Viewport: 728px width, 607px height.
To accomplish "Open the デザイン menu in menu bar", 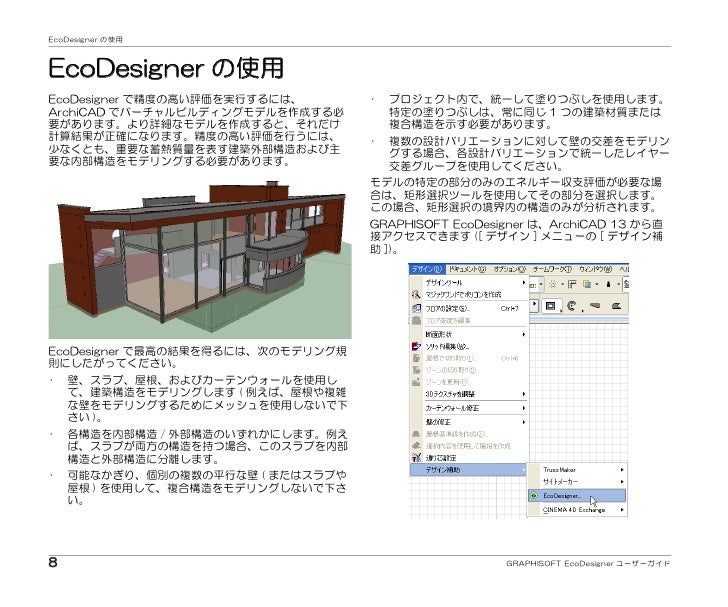I will (427, 269).
